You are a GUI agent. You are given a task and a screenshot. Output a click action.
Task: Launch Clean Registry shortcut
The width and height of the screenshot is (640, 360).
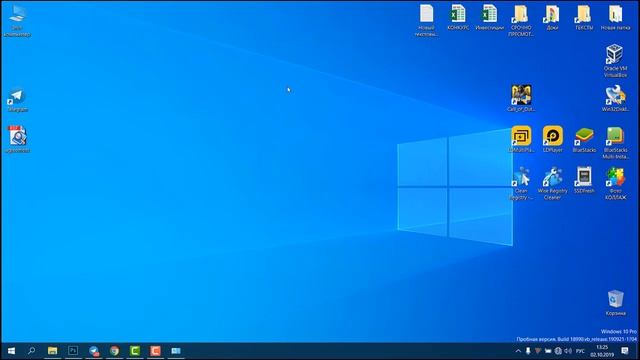[521, 183]
